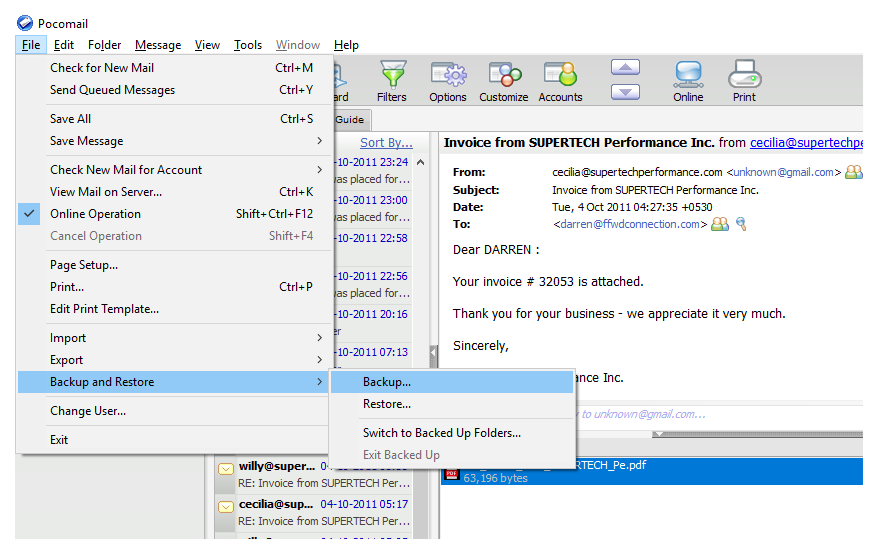Select Send Queued Messages

tap(175, 90)
